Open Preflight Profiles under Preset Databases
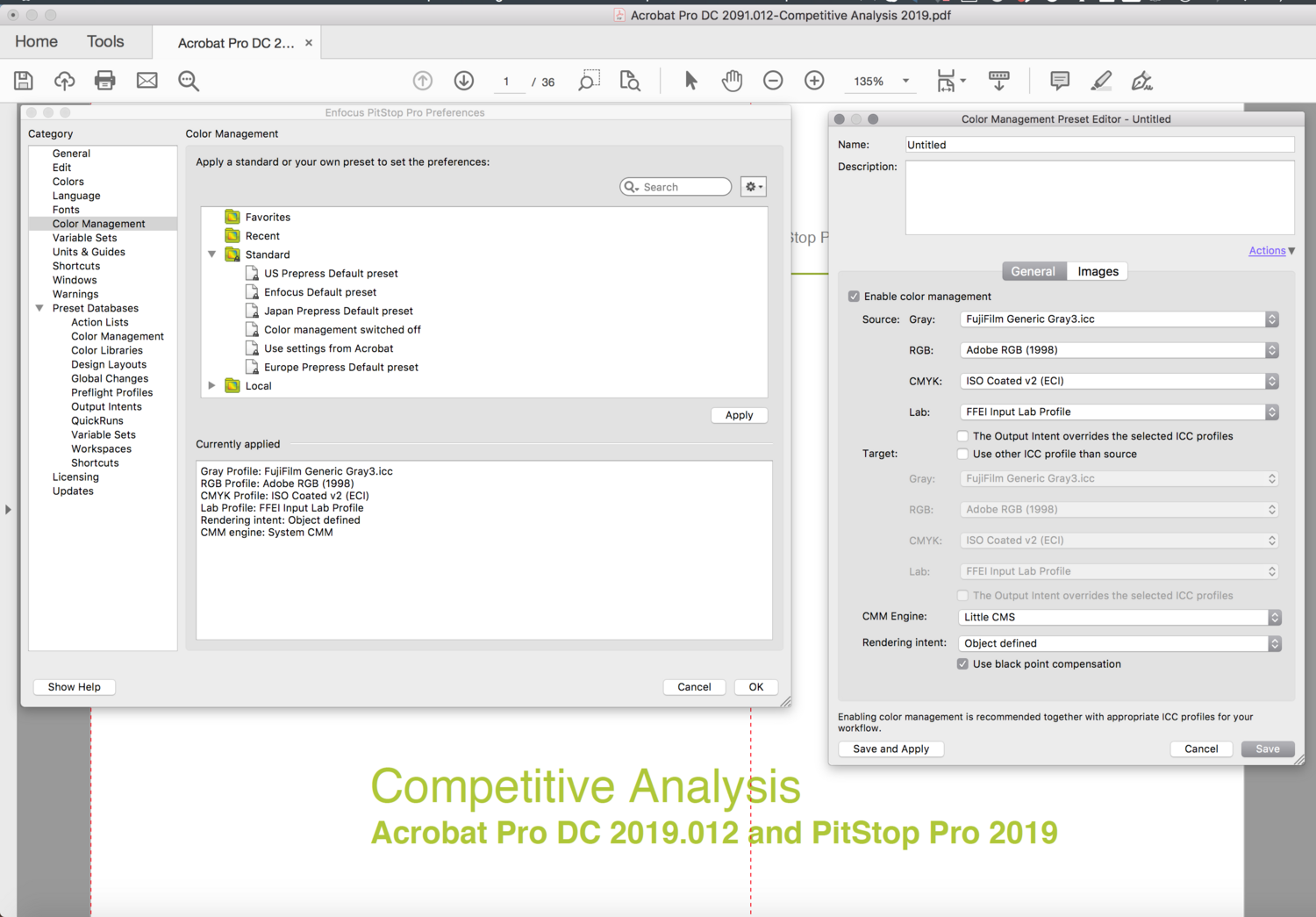Image resolution: width=1316 pixels, height=917 pixels. 112,392
